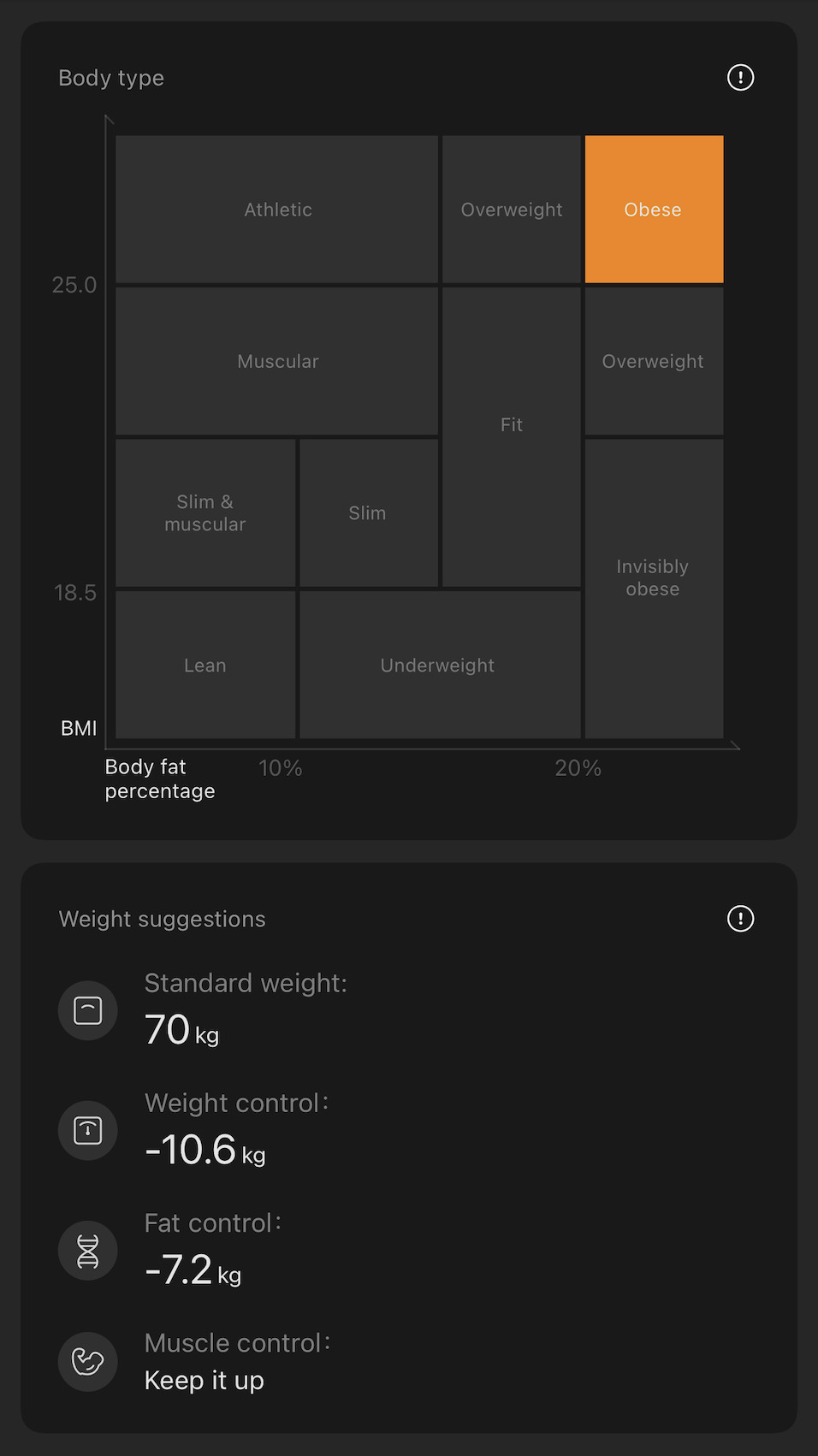The height and width of the screenshot is (1456, 818).
Task: Select the Invisibly obese cell
Action: (654, 589)
